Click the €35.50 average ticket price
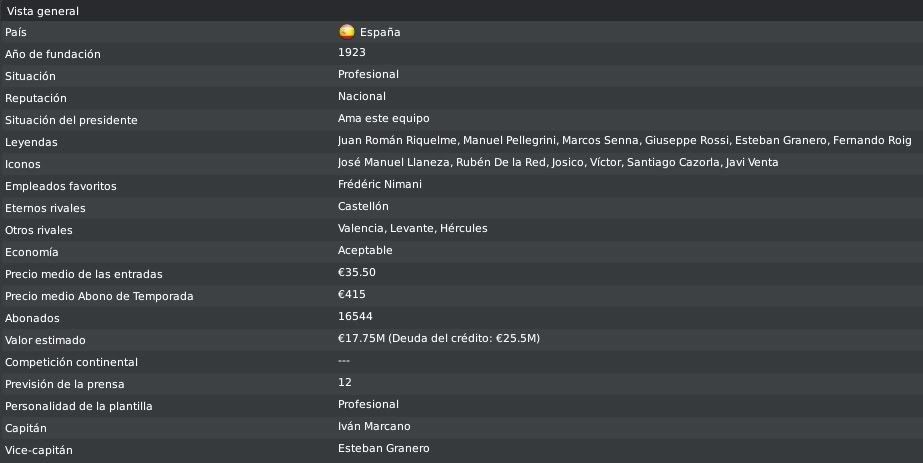Screen dimensions: 923x463 pyautogui.click(x=357, y=272)
